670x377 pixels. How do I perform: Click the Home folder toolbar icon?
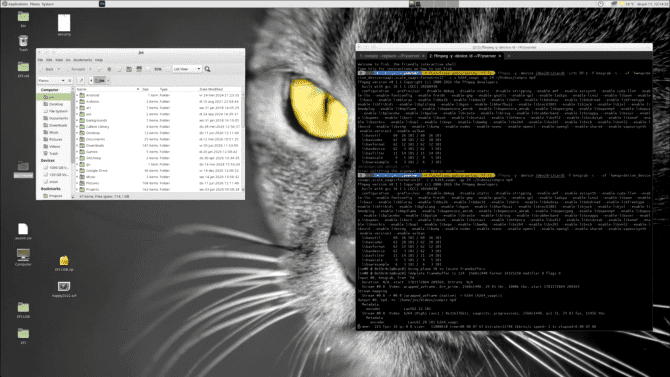pyautogui.click(x=129, y=69)
